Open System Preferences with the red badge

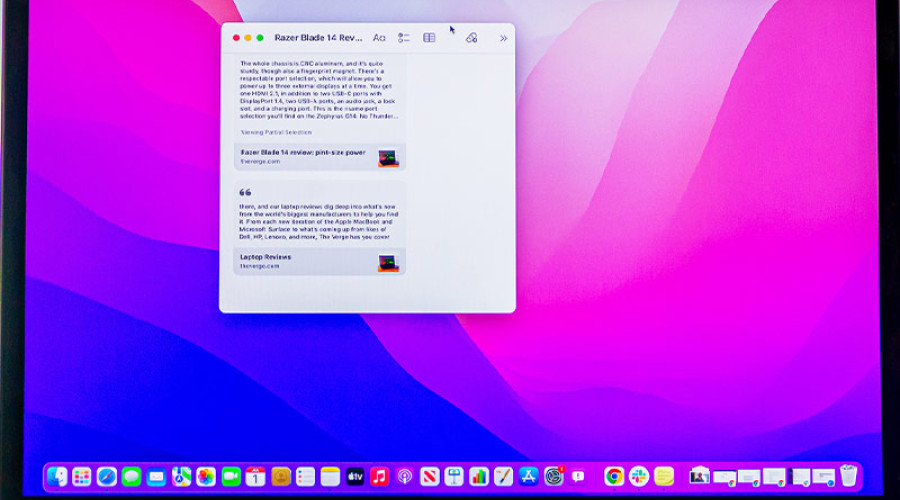(x=554, y=476)
